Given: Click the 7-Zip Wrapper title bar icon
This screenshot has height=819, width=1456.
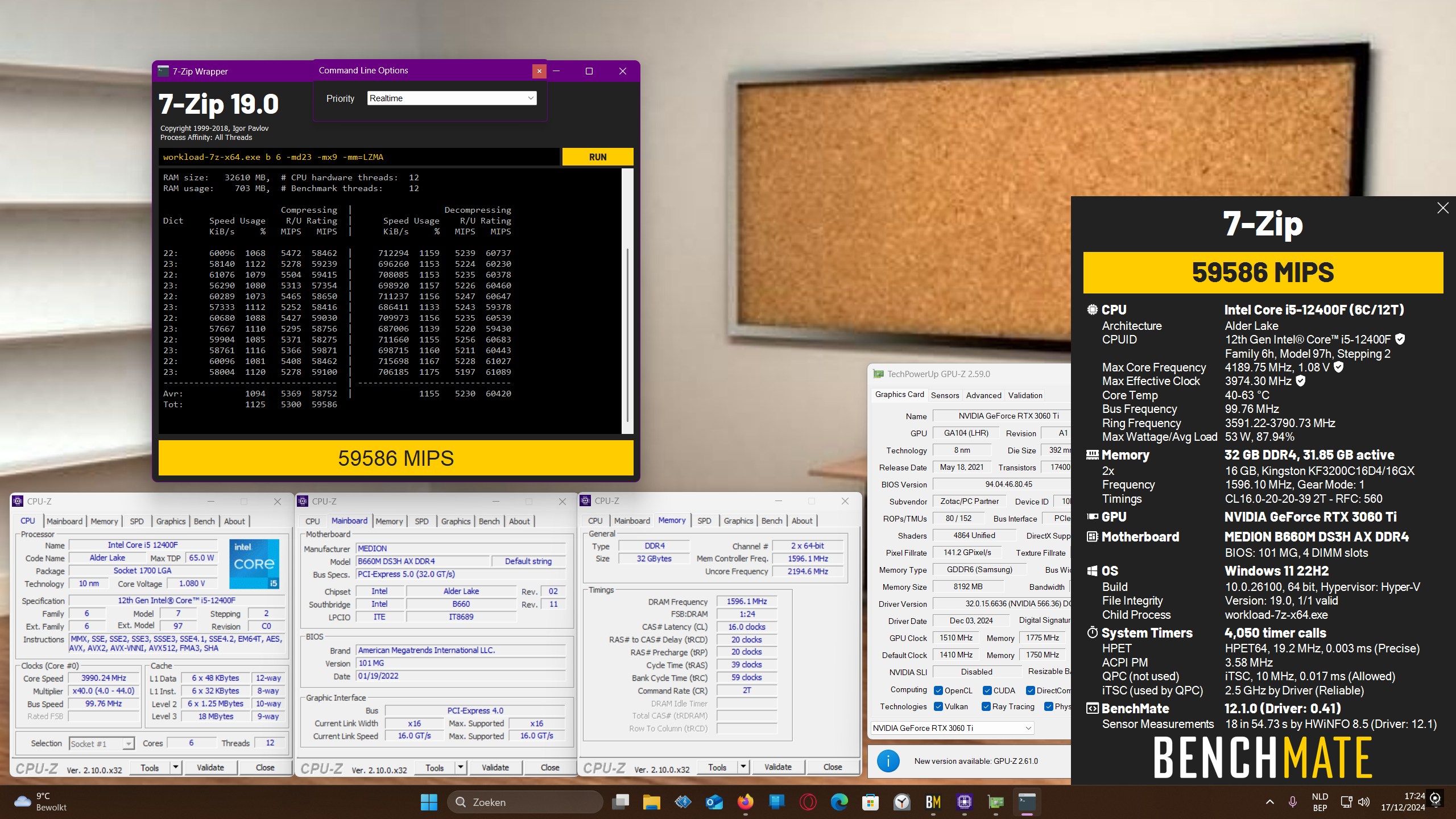Looking at the screenshot, I should pyautogui.click(x=163, y=71).
